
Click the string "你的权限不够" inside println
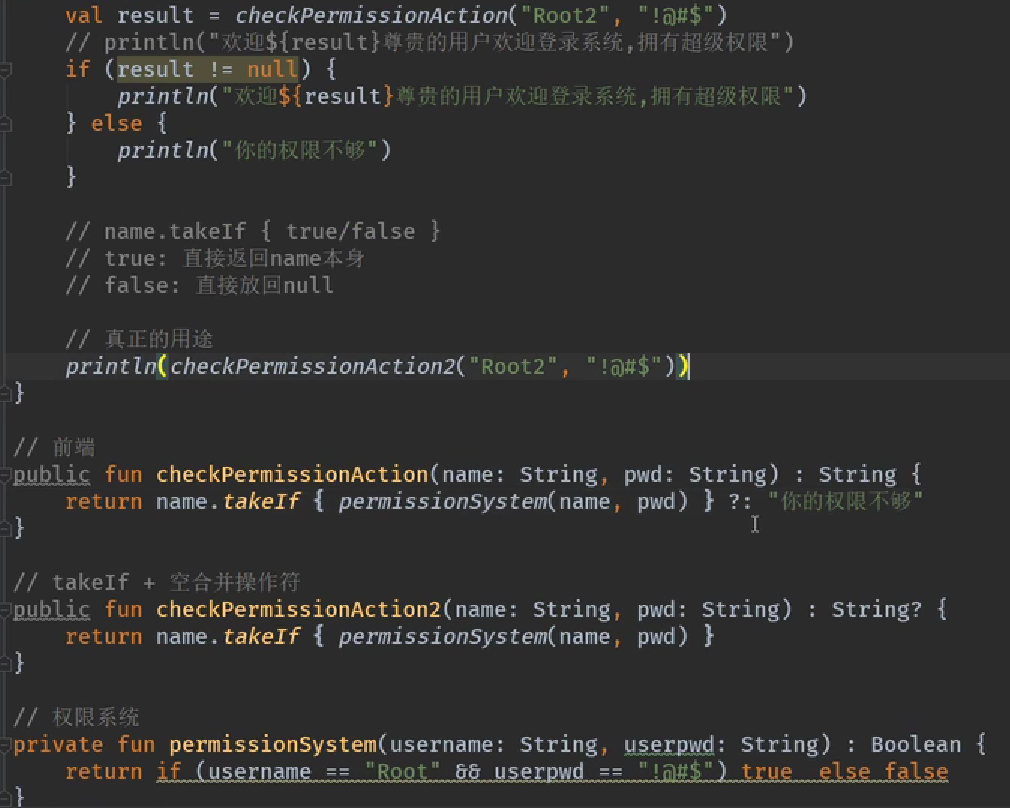[300, 150]
